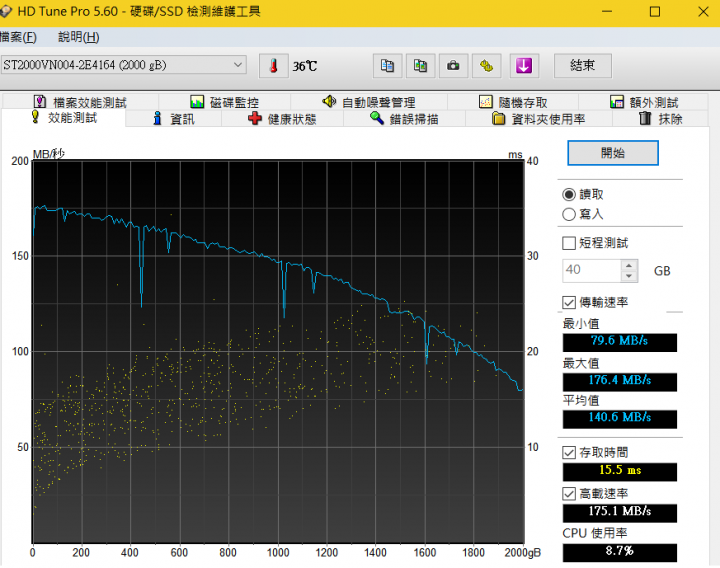720x568 pixels.
Task: Minimize the HD Tune Pro window
Action: click(x=607, y=11)
